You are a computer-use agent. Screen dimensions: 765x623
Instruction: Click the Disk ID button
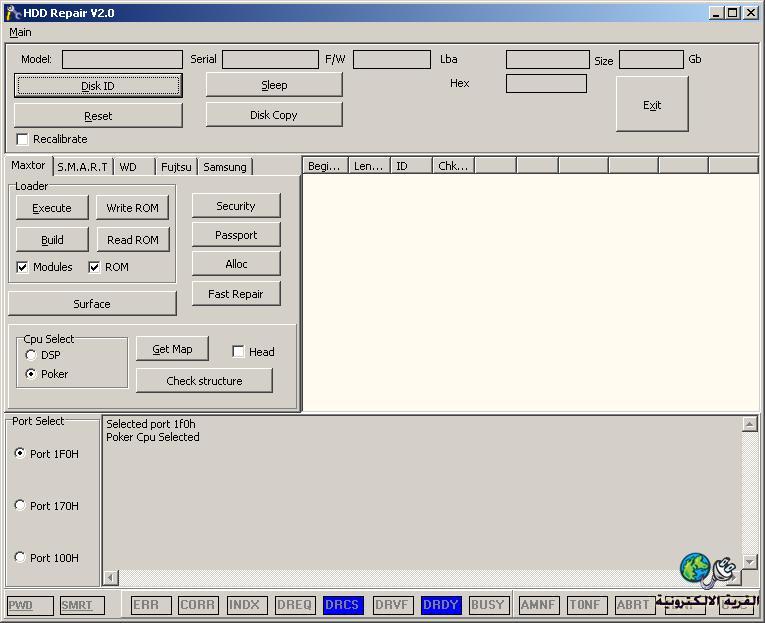(98, 86)
